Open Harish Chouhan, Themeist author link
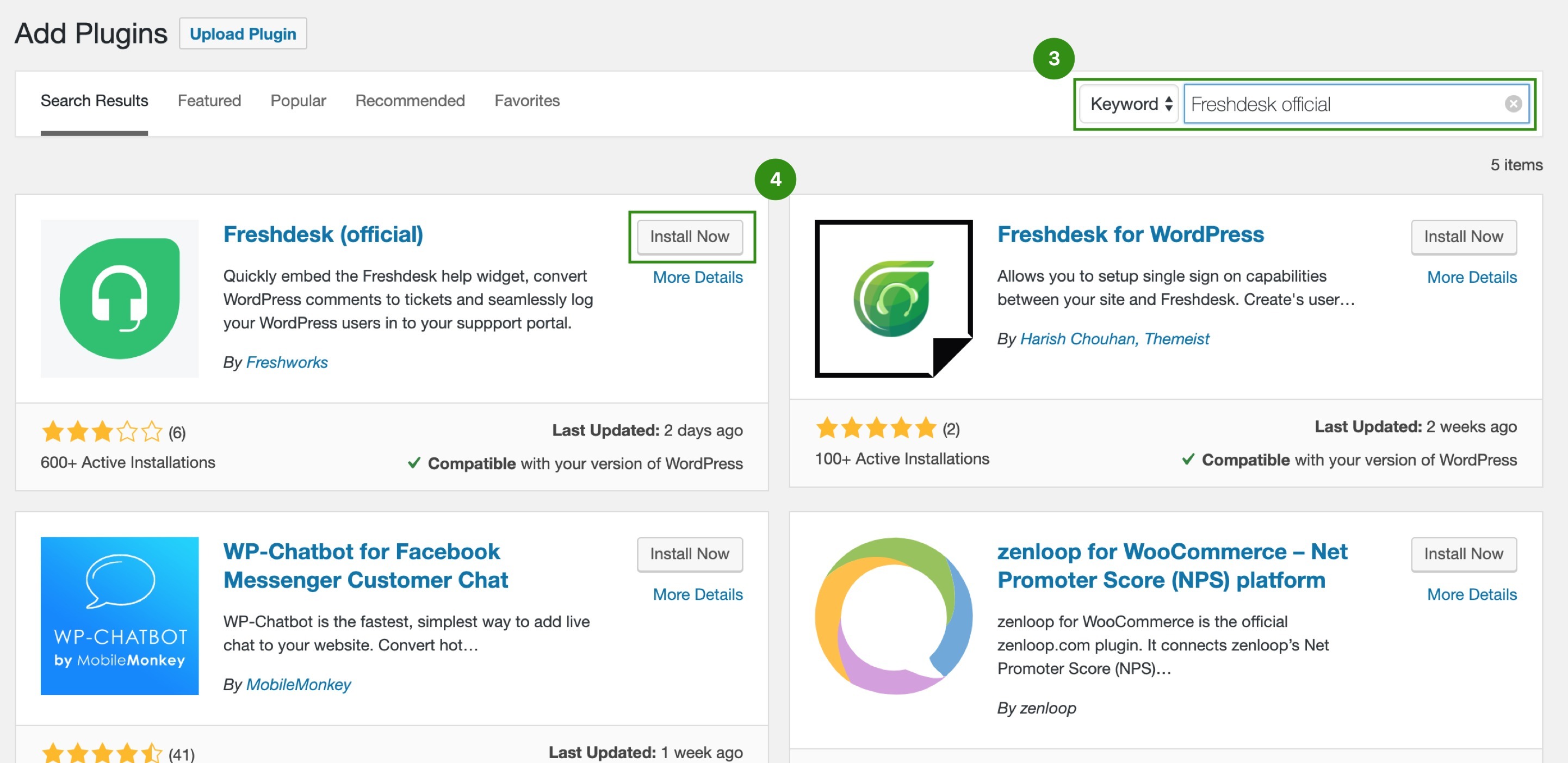 [x=1114, y=338]
